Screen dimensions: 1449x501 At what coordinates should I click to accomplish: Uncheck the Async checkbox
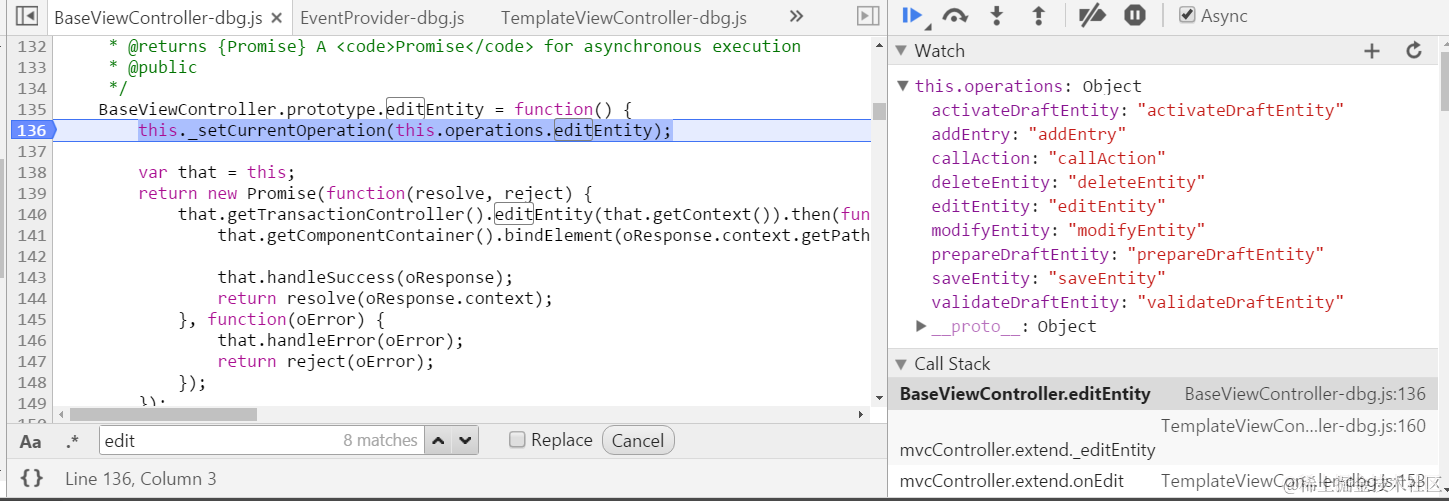tap(1187, 15)
